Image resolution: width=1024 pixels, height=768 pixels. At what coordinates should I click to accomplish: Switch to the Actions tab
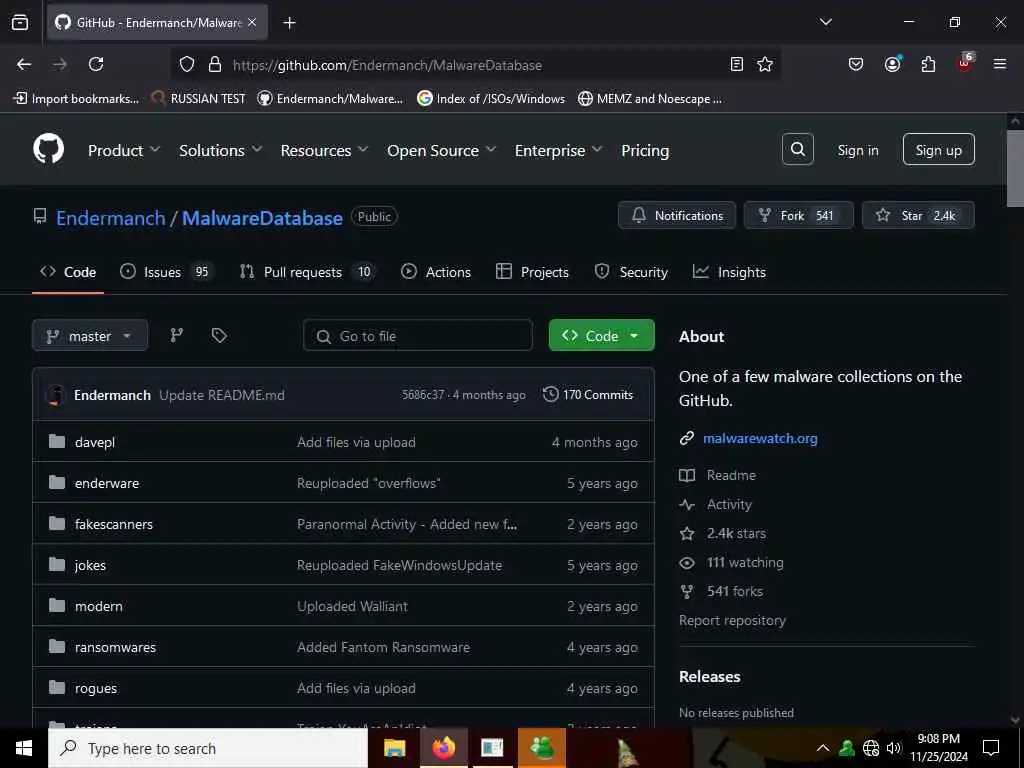click(x=436, y=272)
